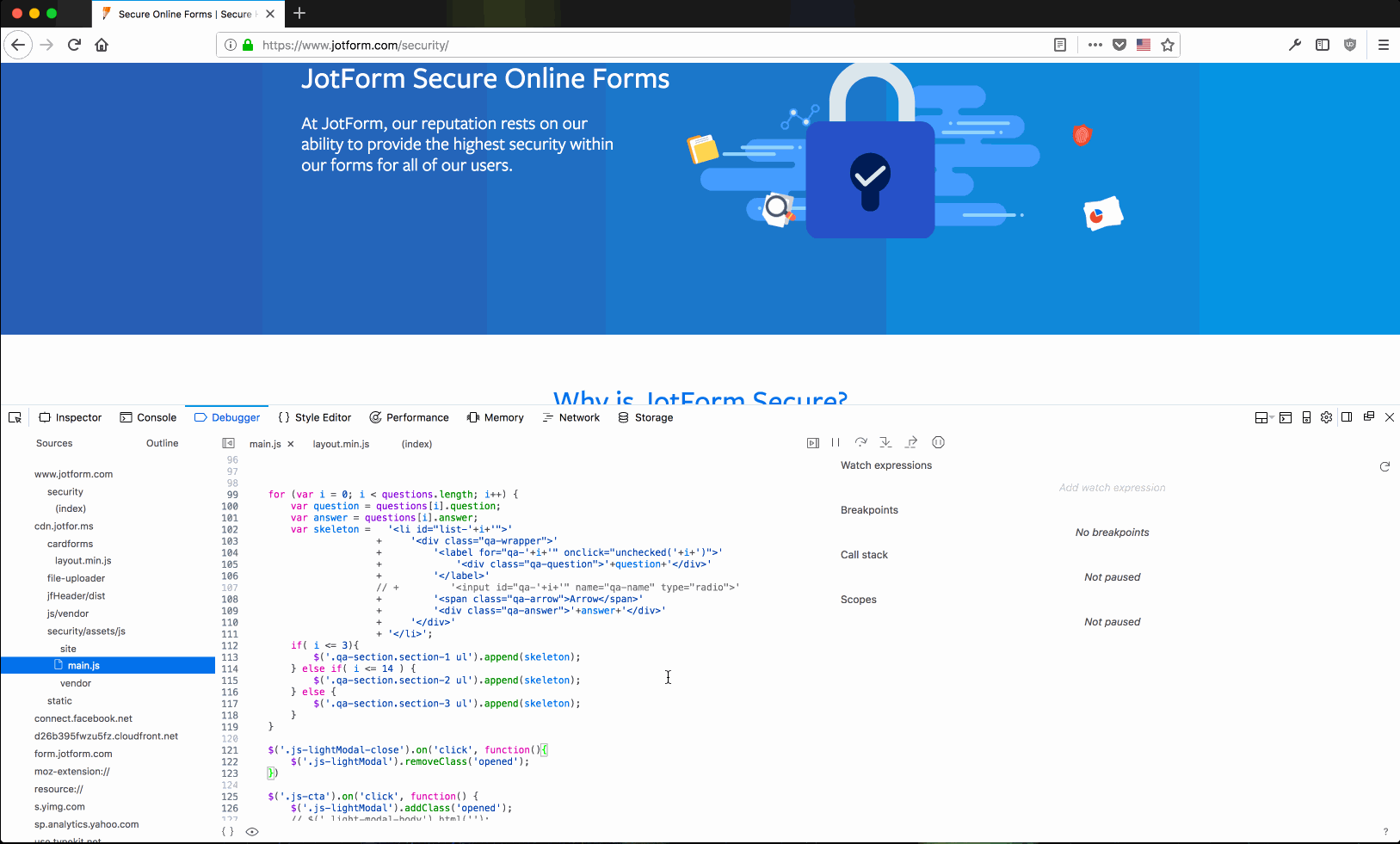This screenshot has width=1400, height=844.
Task: Close the main.js editor tab
Action: click(291, 444)
